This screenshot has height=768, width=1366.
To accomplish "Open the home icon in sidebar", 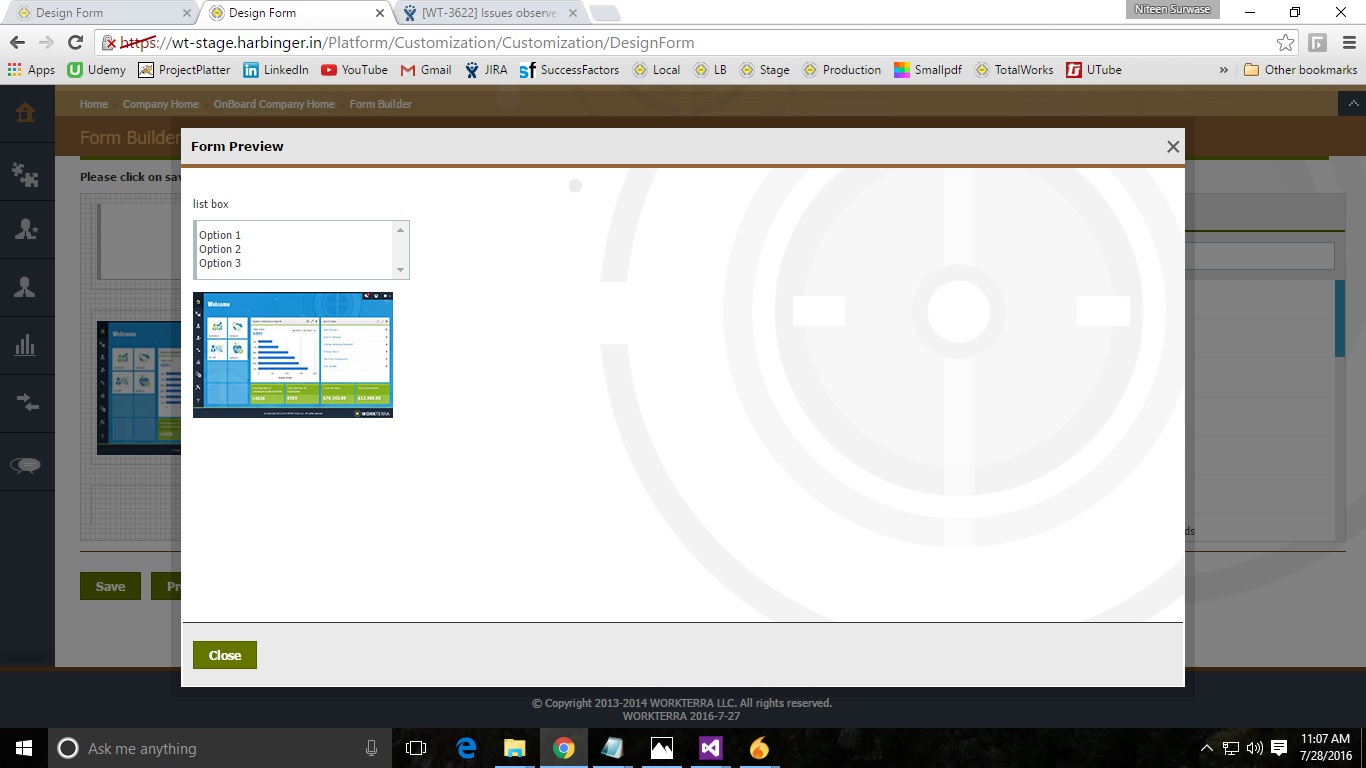I will (26, 113).
